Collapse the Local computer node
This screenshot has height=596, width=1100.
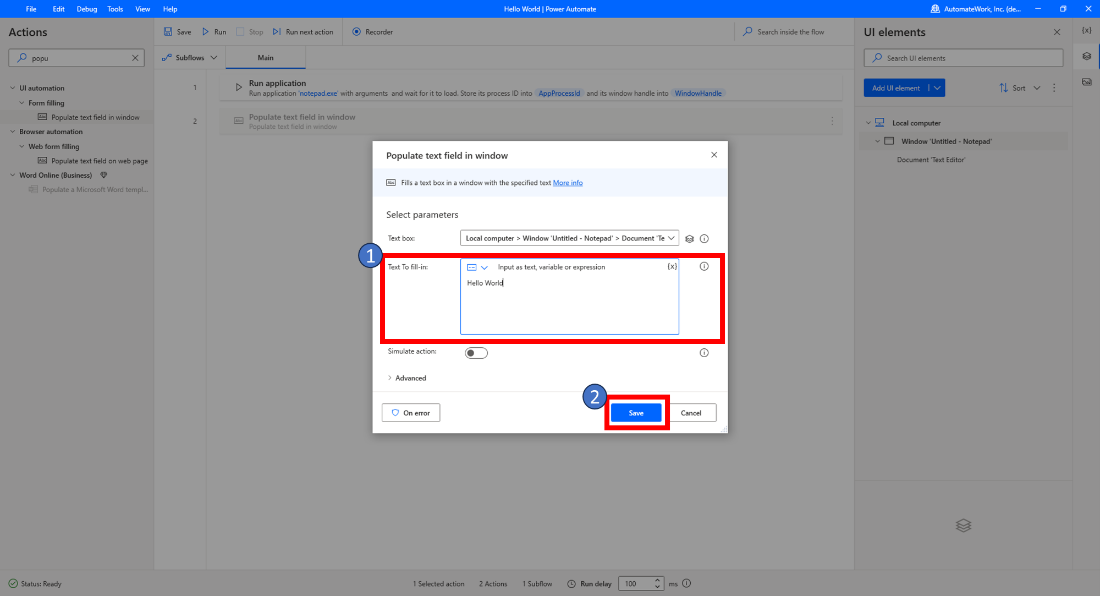click(868, 123)
